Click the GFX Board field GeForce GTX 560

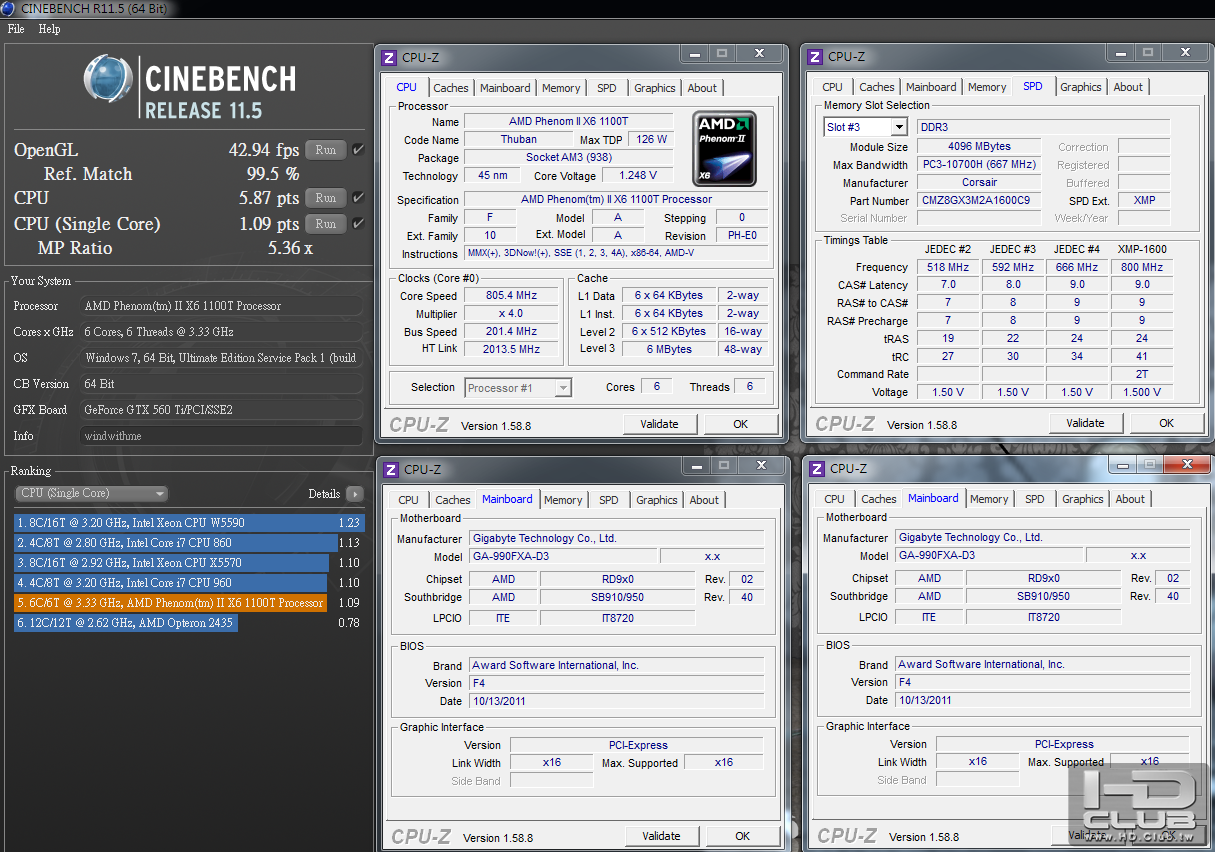(x=221, y=410)
